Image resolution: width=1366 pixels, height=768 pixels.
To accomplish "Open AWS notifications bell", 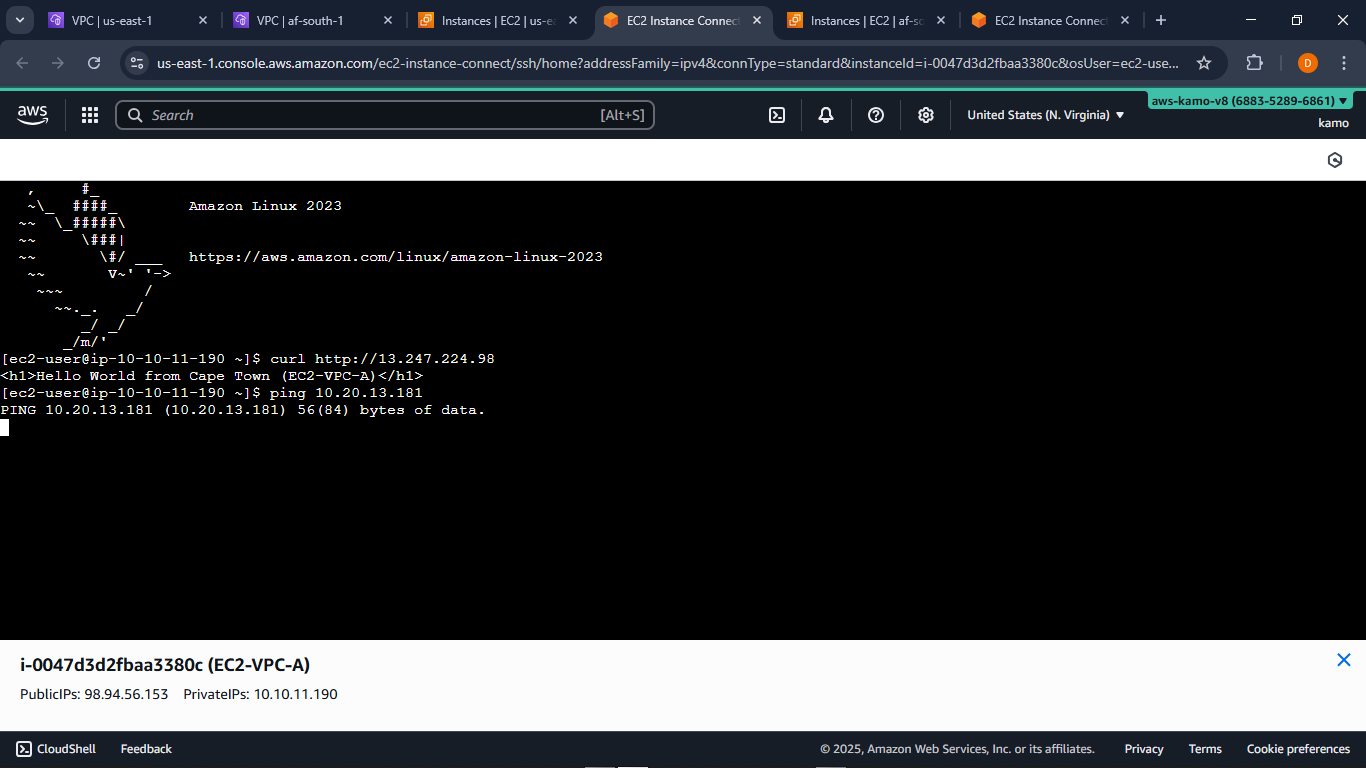I will (825, 114).
